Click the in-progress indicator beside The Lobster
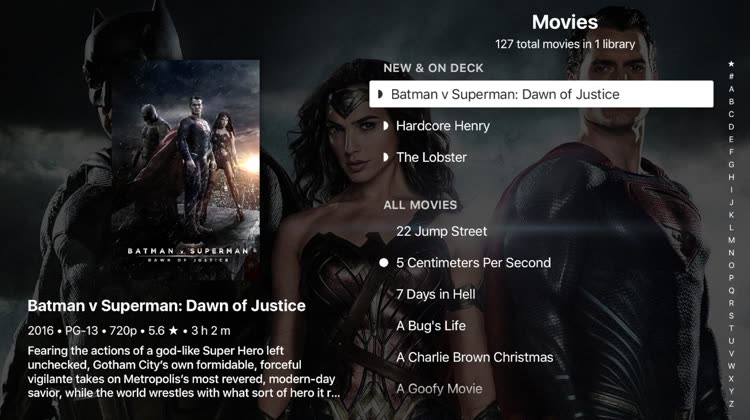750x420 pixels. (386, 157)
